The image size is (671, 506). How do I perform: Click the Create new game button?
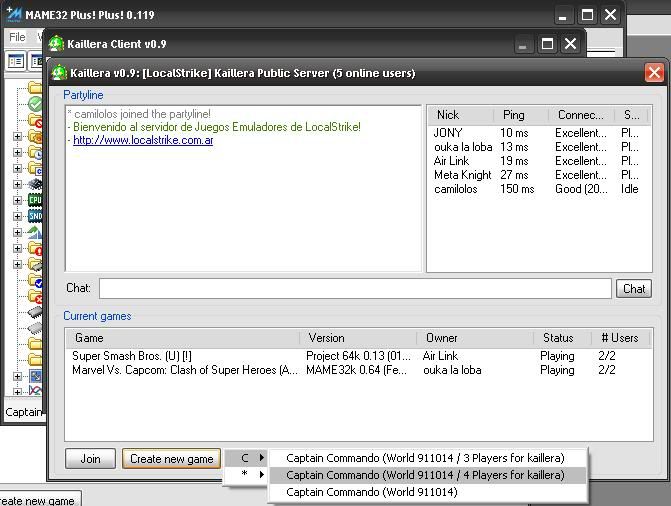tap(172, 459)
